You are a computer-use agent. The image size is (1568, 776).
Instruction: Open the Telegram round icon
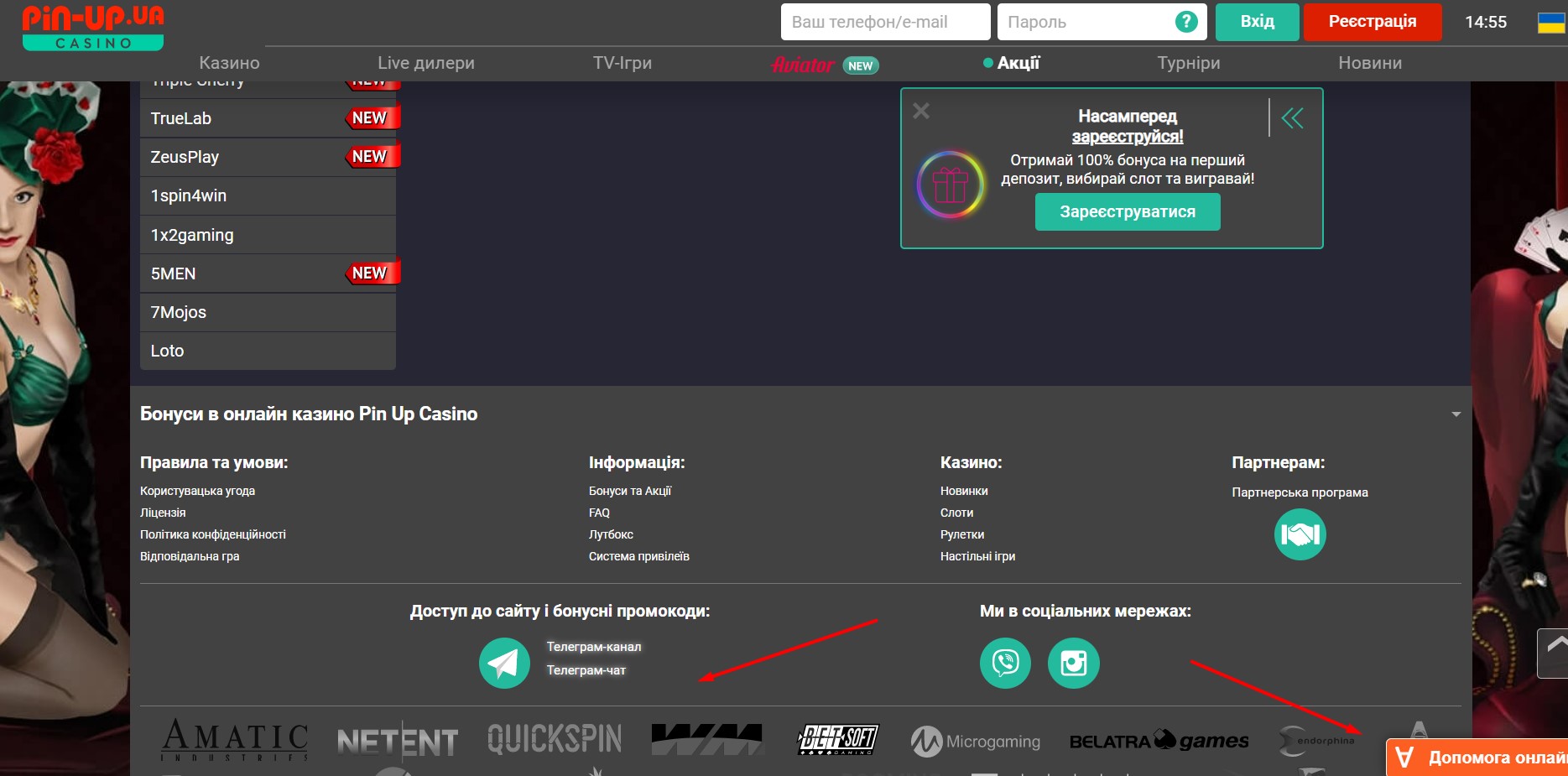(x=504, y=664)
